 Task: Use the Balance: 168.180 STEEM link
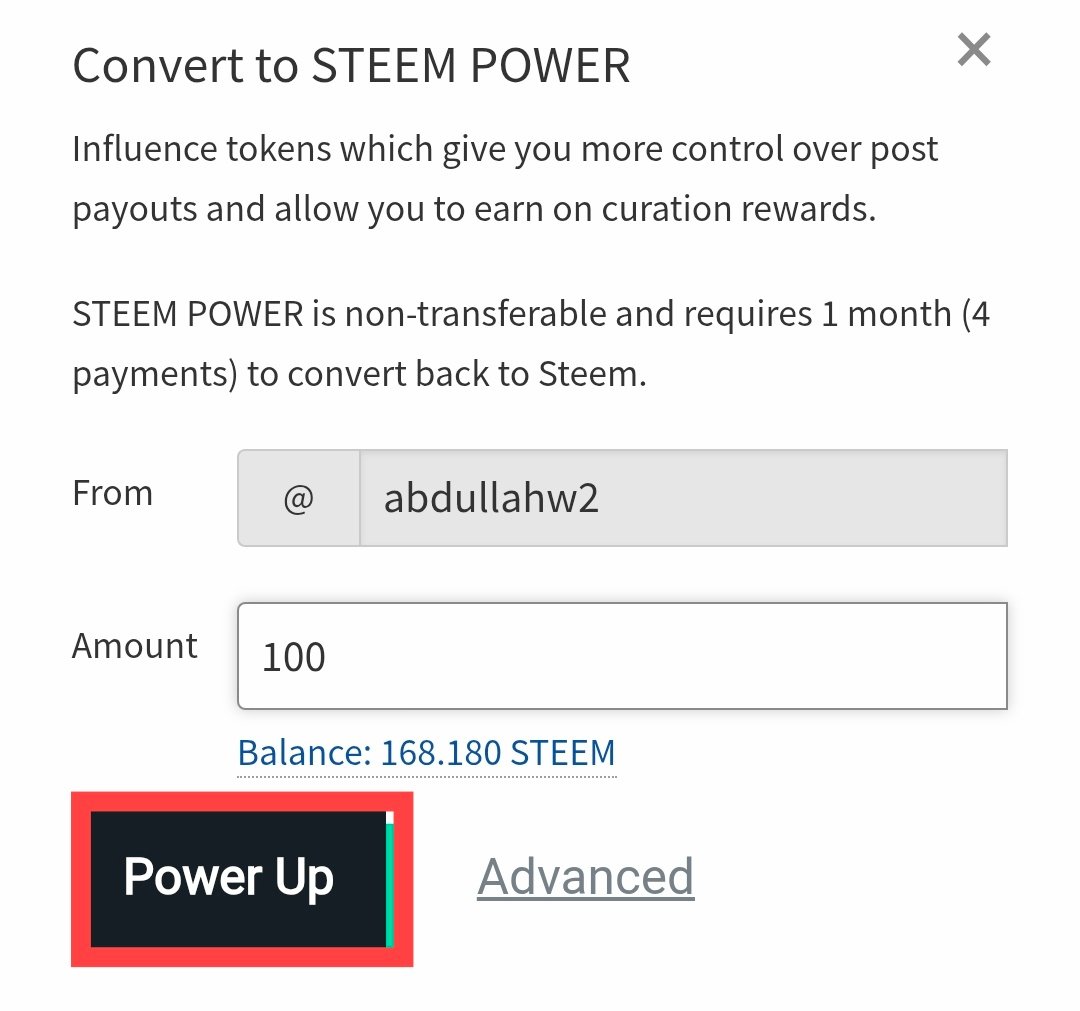click(x=426, y=753)
